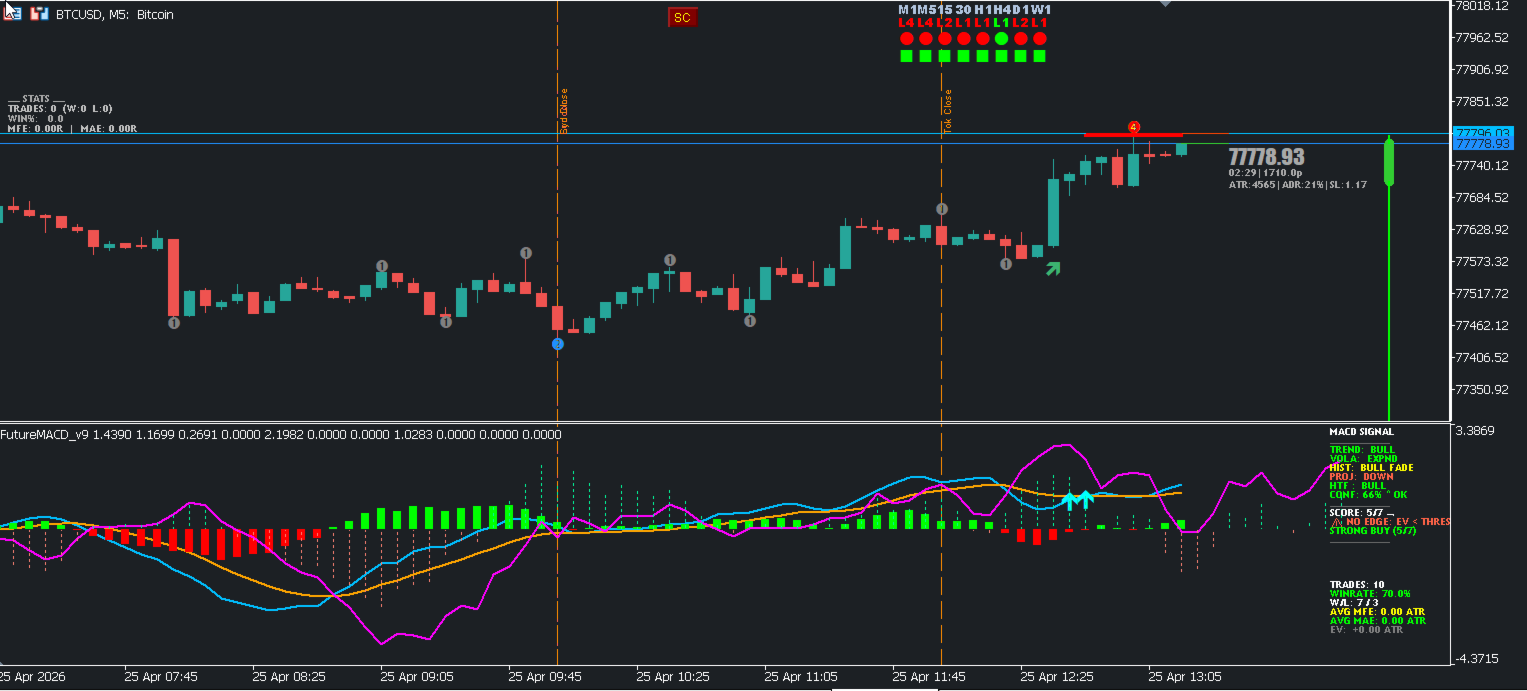Image resolution: width=1527 pixels, height=691 pixels.
Task: Click the Syd Close session label
Action: [x=563, y=111]
